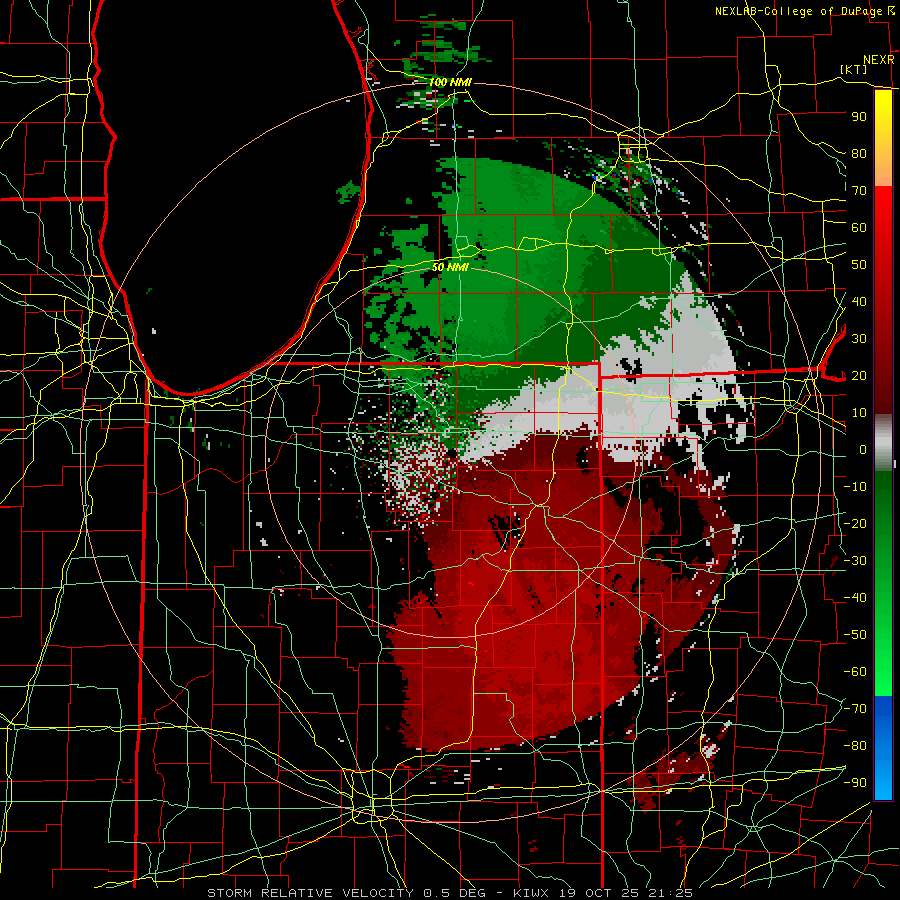Click the 100 NMI range ring label
The height and width of the screenshot is (900, 900).
[449, 82]
